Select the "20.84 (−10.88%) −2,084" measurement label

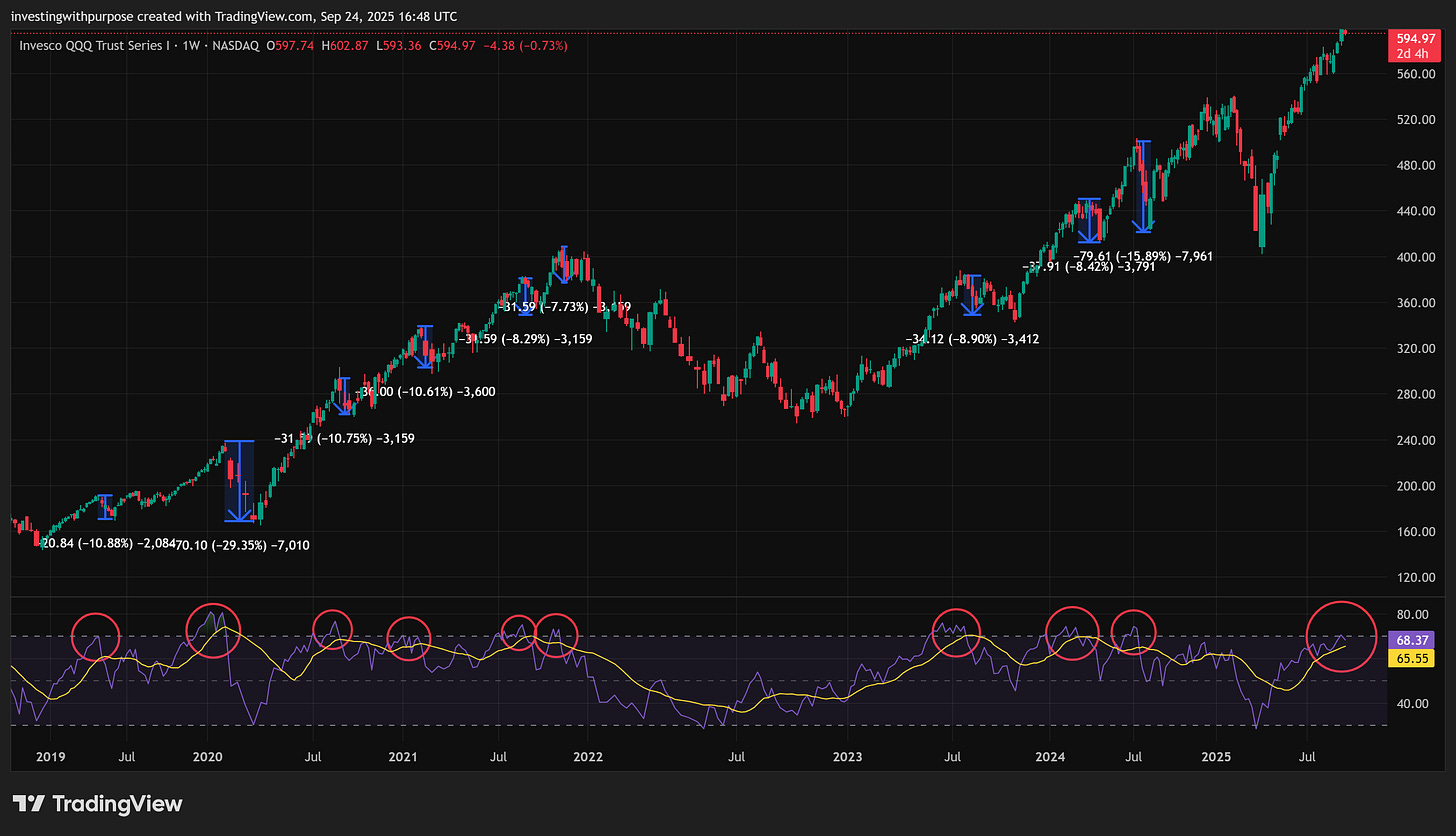[108, 544]
